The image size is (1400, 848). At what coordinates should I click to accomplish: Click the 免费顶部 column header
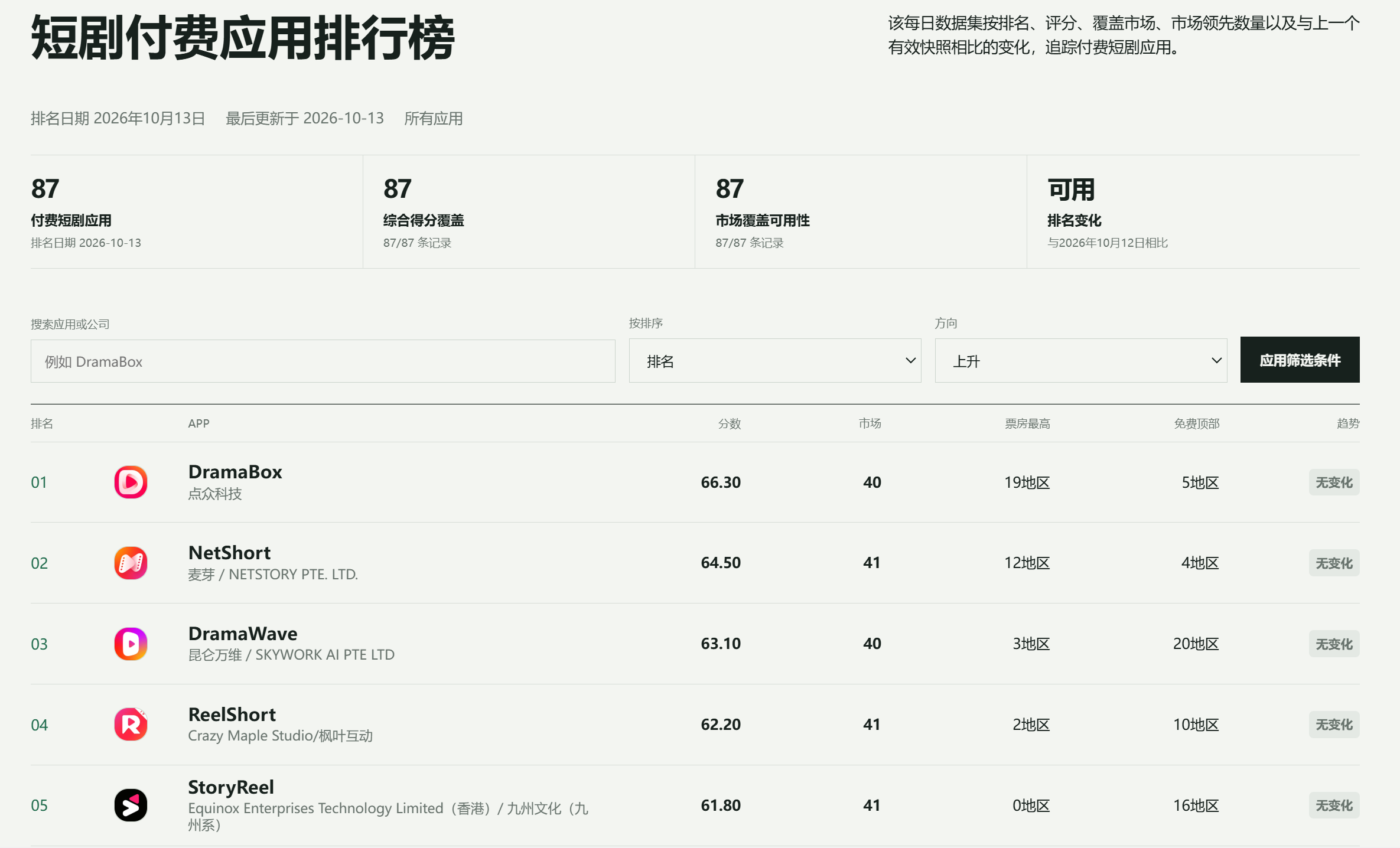click(1197, 423)
